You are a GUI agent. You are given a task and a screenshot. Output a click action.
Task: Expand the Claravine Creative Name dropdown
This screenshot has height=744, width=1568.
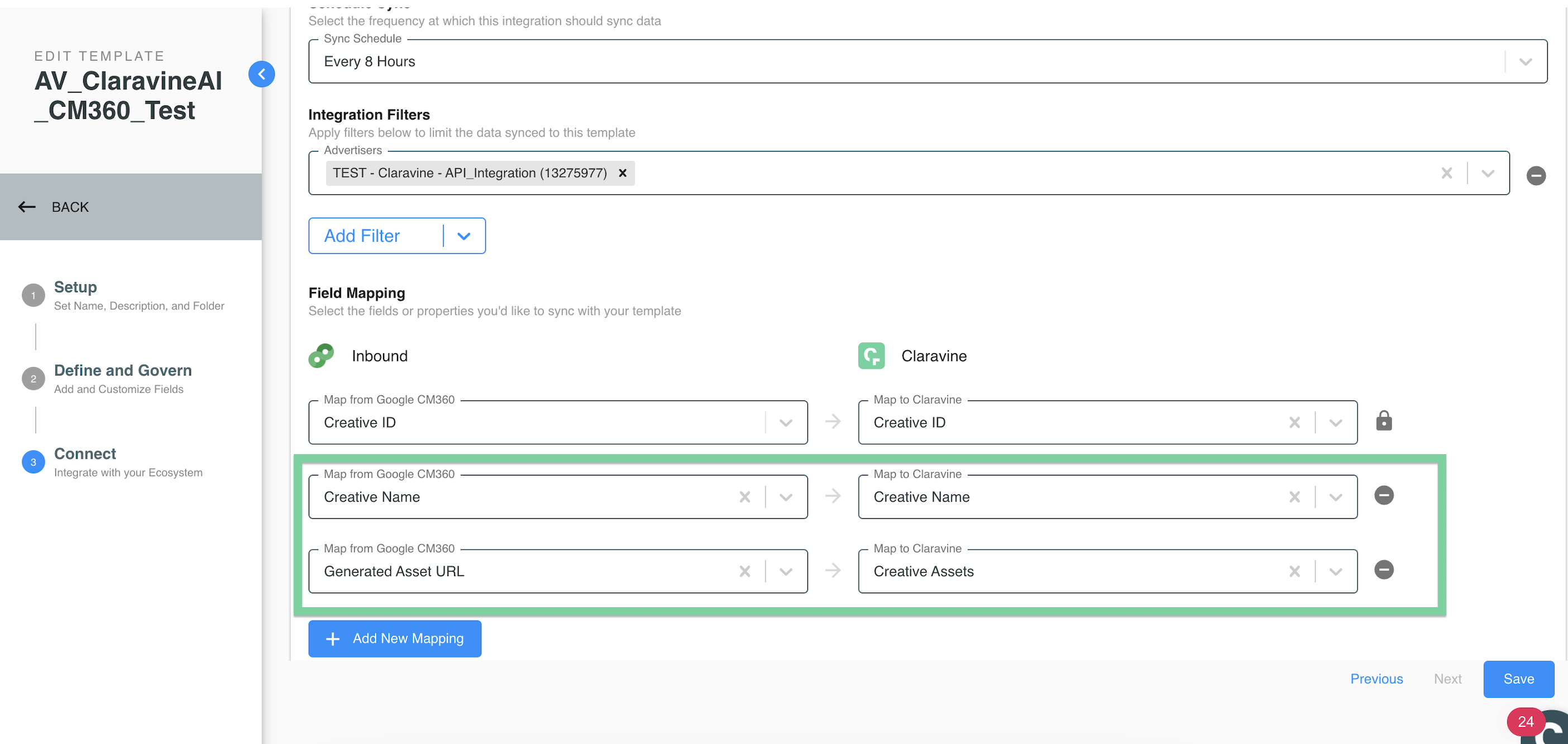pos(1336,497)
